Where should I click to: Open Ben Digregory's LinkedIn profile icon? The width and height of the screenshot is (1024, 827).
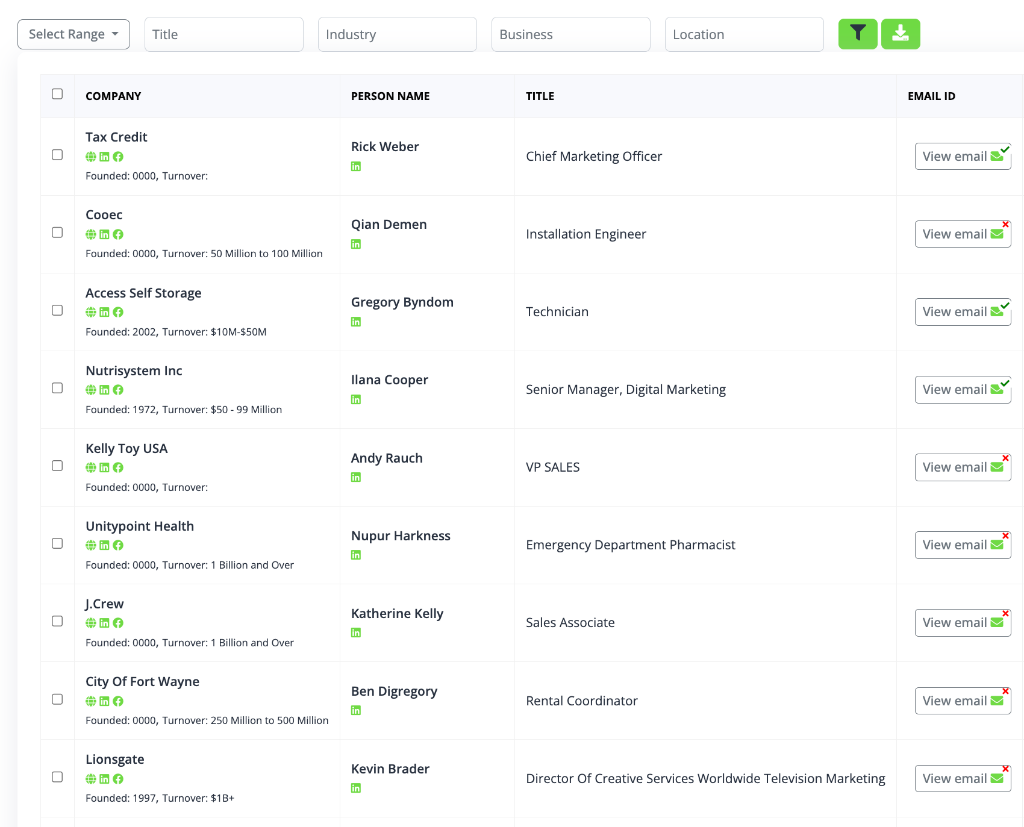(x=356, y=711)
